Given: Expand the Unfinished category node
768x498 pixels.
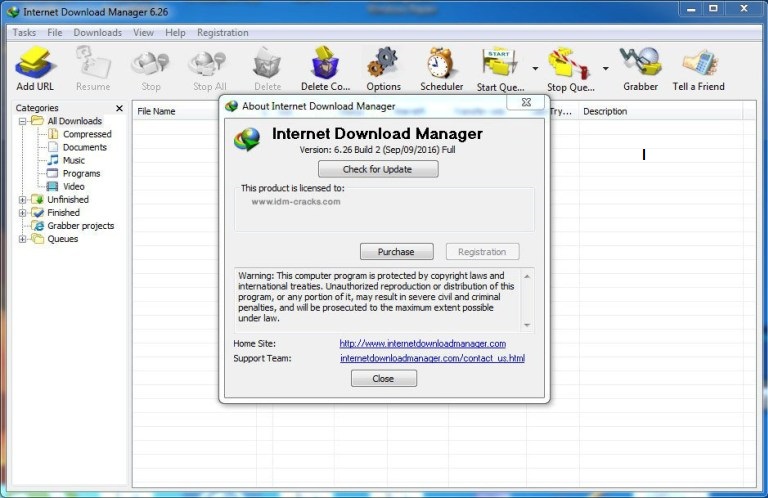Looking at the screenshot, I should click(22, 200).
